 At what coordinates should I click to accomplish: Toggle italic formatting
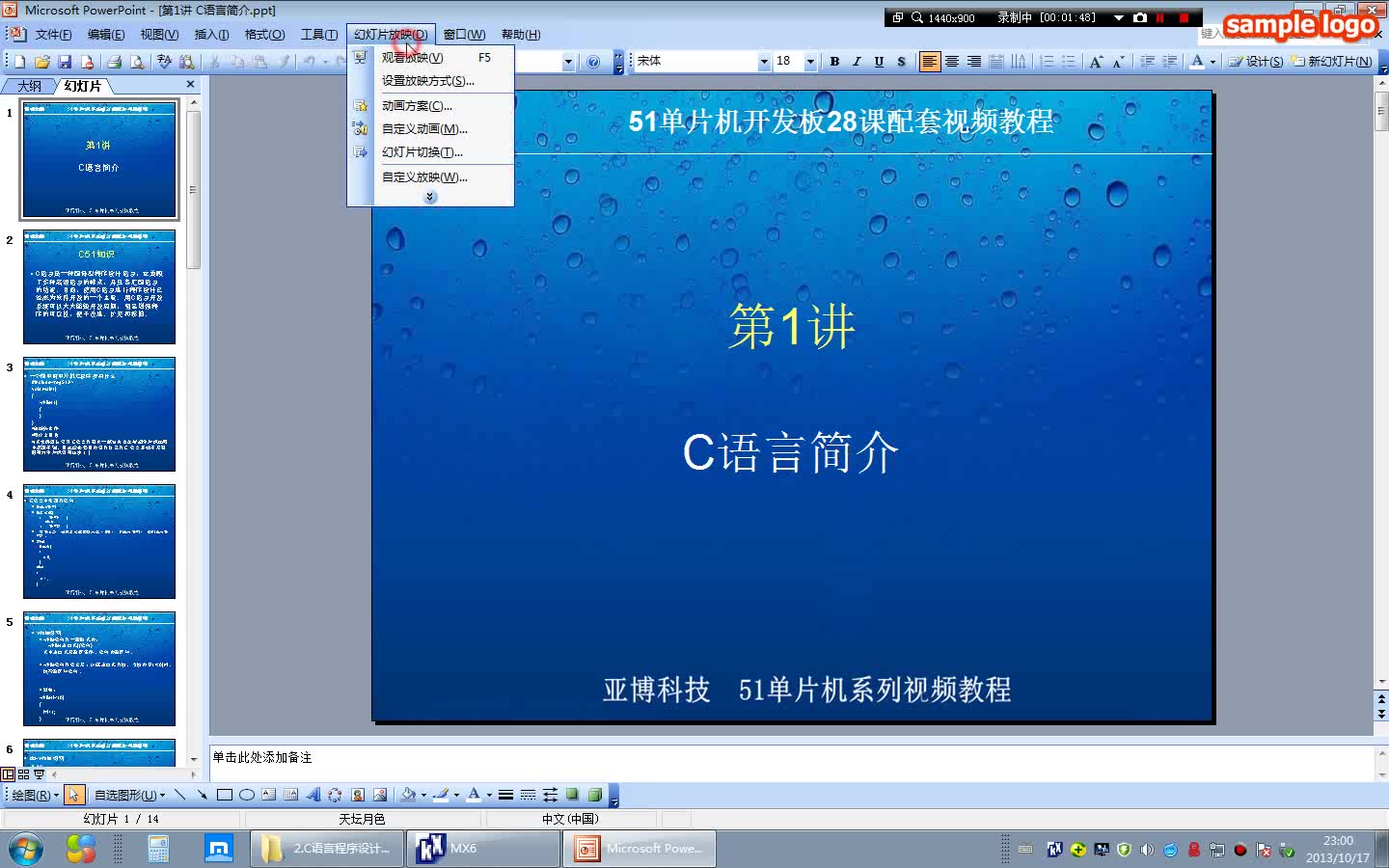click(x=857, y=62)
